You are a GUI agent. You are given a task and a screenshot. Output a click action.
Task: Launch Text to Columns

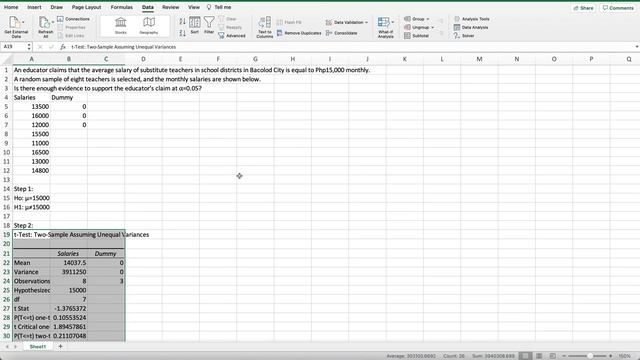(x=264, y=27)
